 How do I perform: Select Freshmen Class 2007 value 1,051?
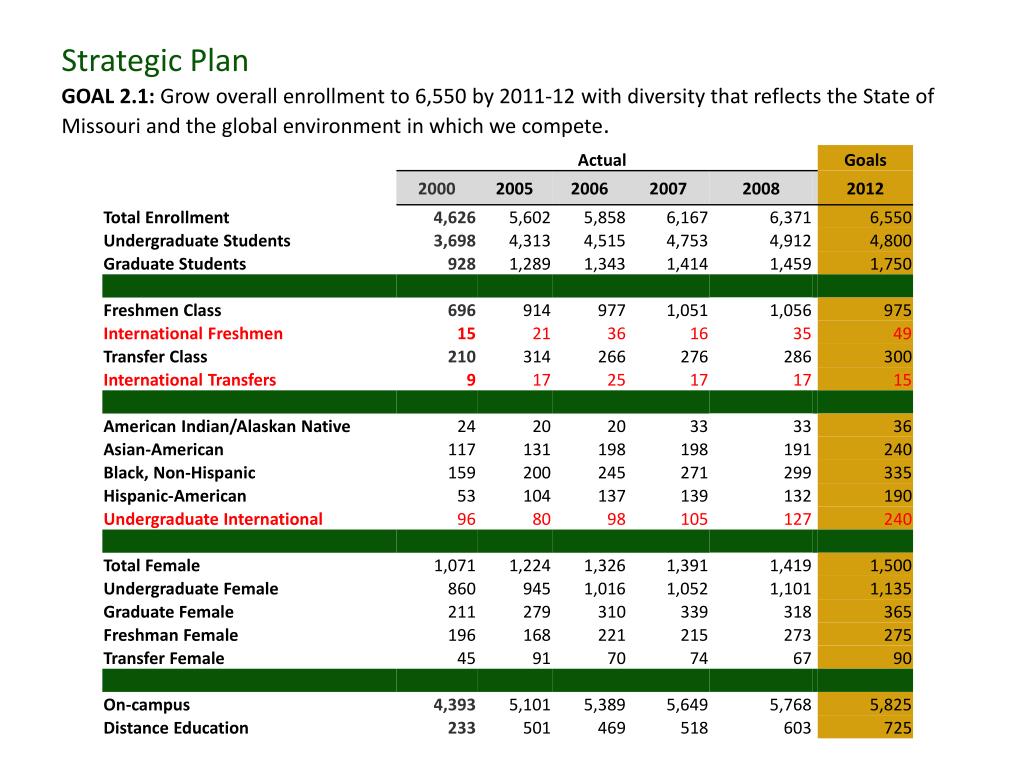coord(687,311)
